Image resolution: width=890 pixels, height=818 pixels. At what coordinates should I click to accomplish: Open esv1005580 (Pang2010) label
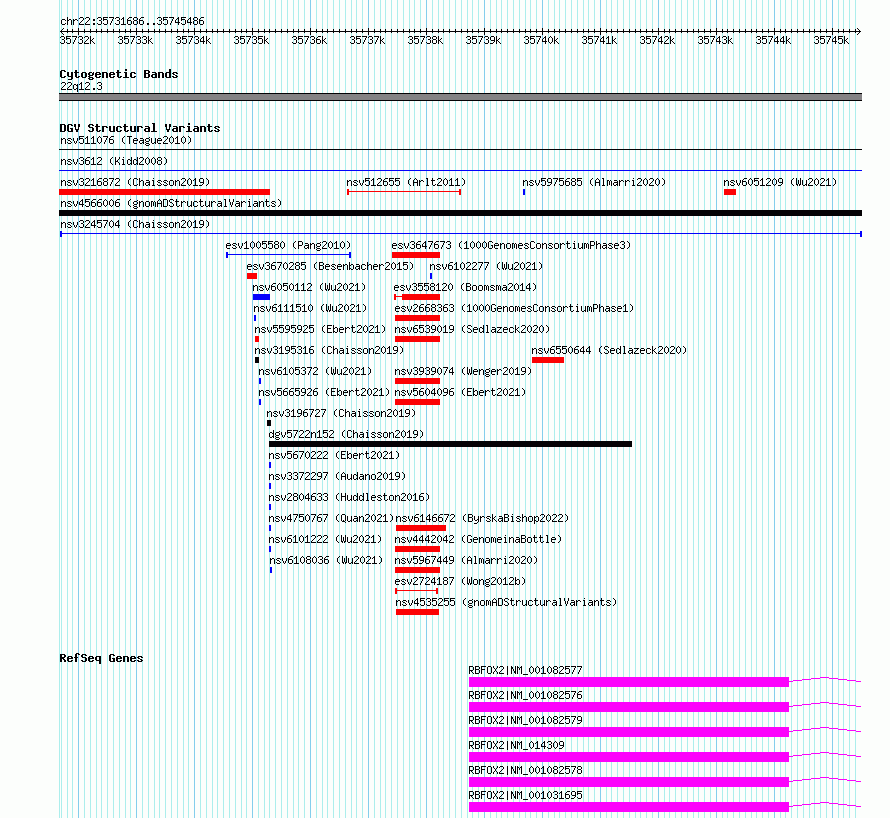[x=288, y=245]
